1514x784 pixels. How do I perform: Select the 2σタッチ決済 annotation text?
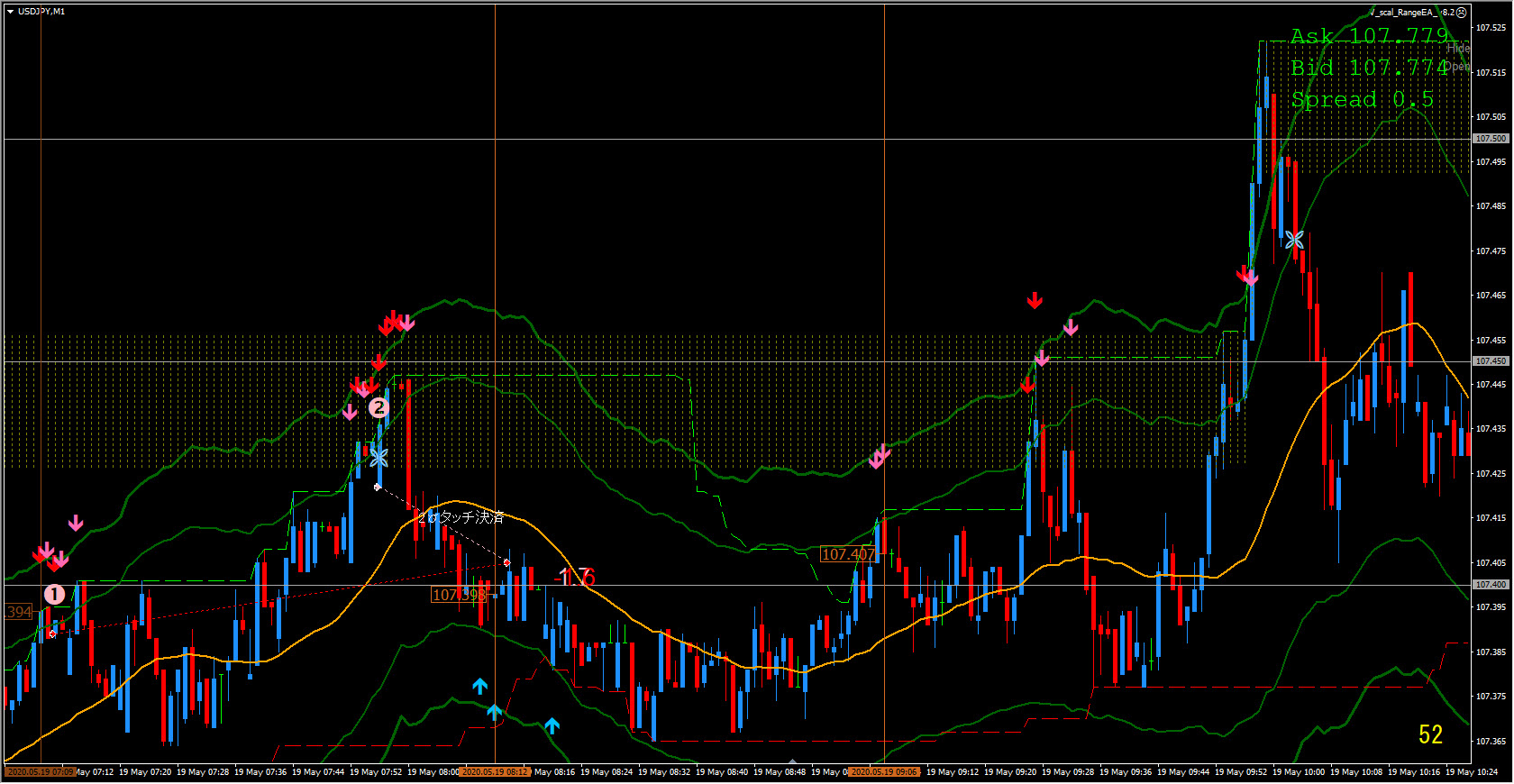(461, 517)
